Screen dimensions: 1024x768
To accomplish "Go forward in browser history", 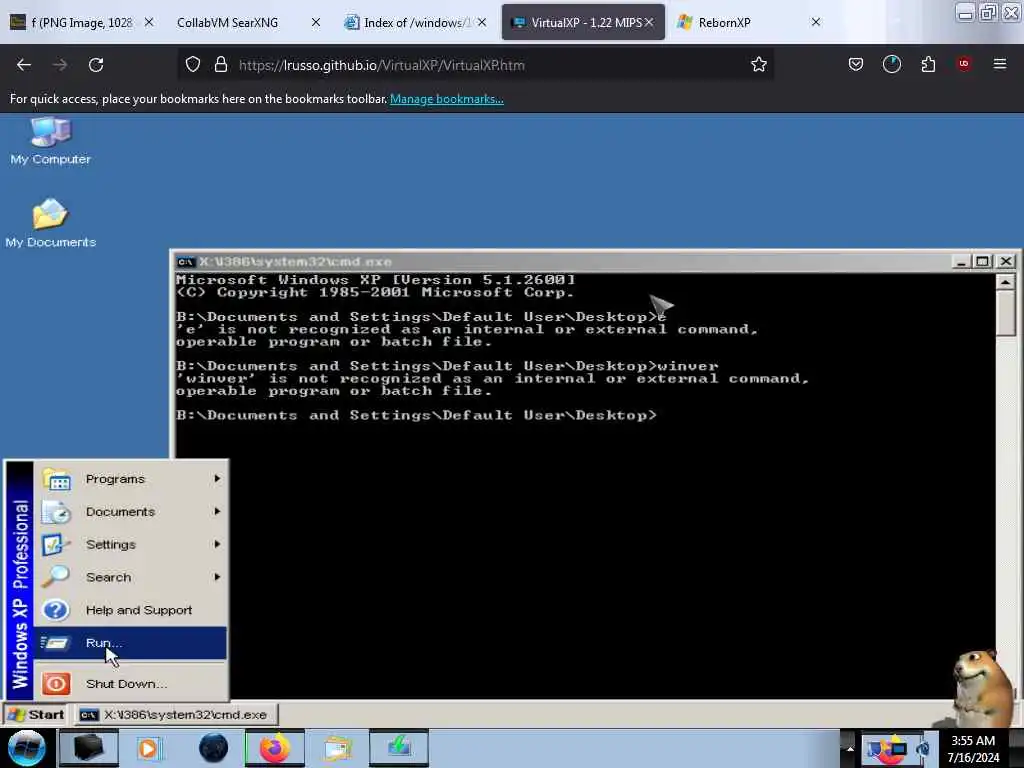I will tap(60, 65).
